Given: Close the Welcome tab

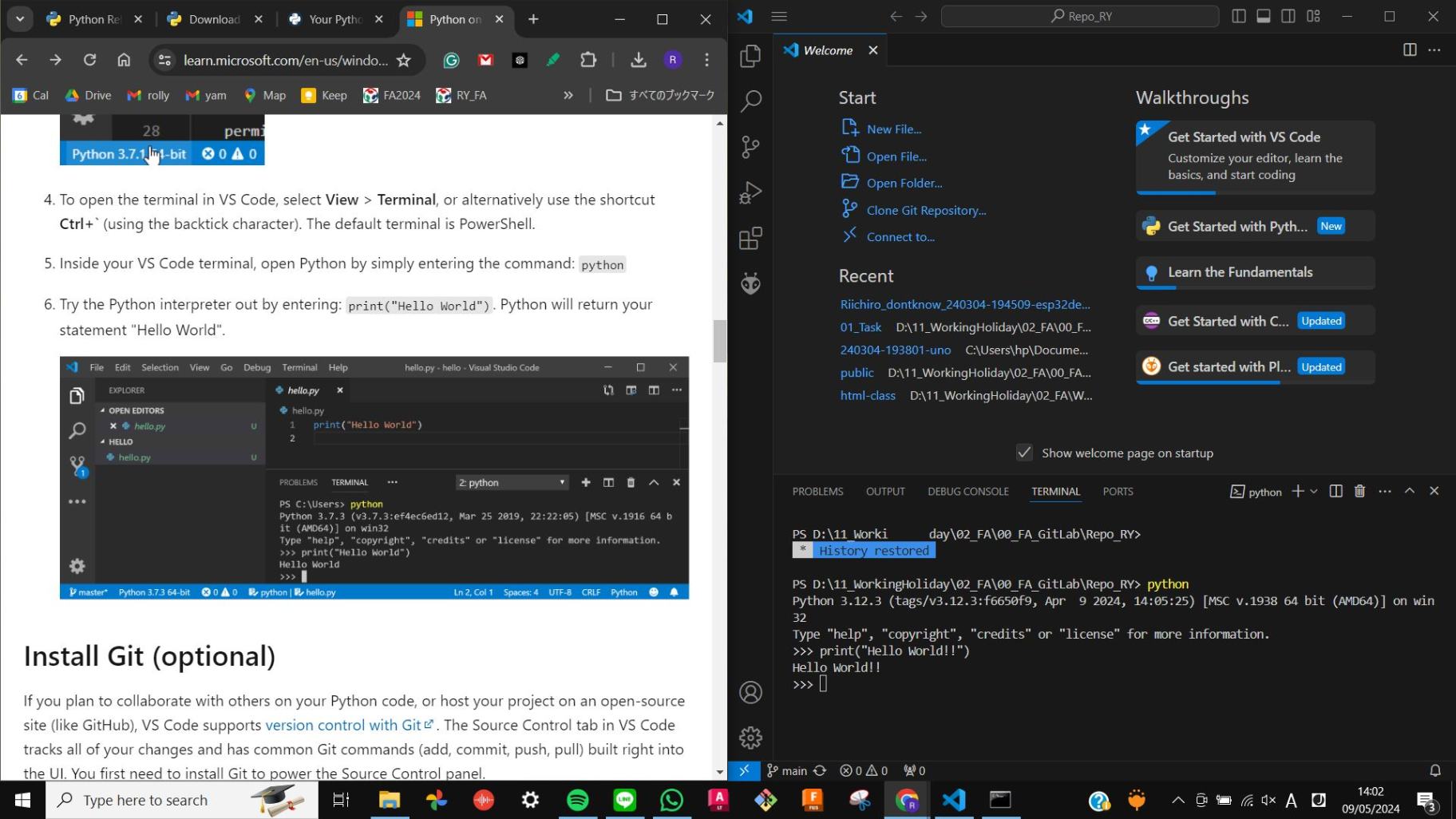Looking at the screenshot, I should 873,50.
